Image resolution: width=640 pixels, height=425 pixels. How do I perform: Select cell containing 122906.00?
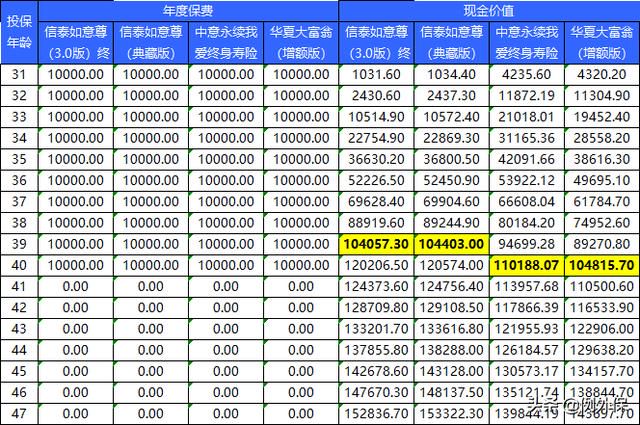point(602,329)
